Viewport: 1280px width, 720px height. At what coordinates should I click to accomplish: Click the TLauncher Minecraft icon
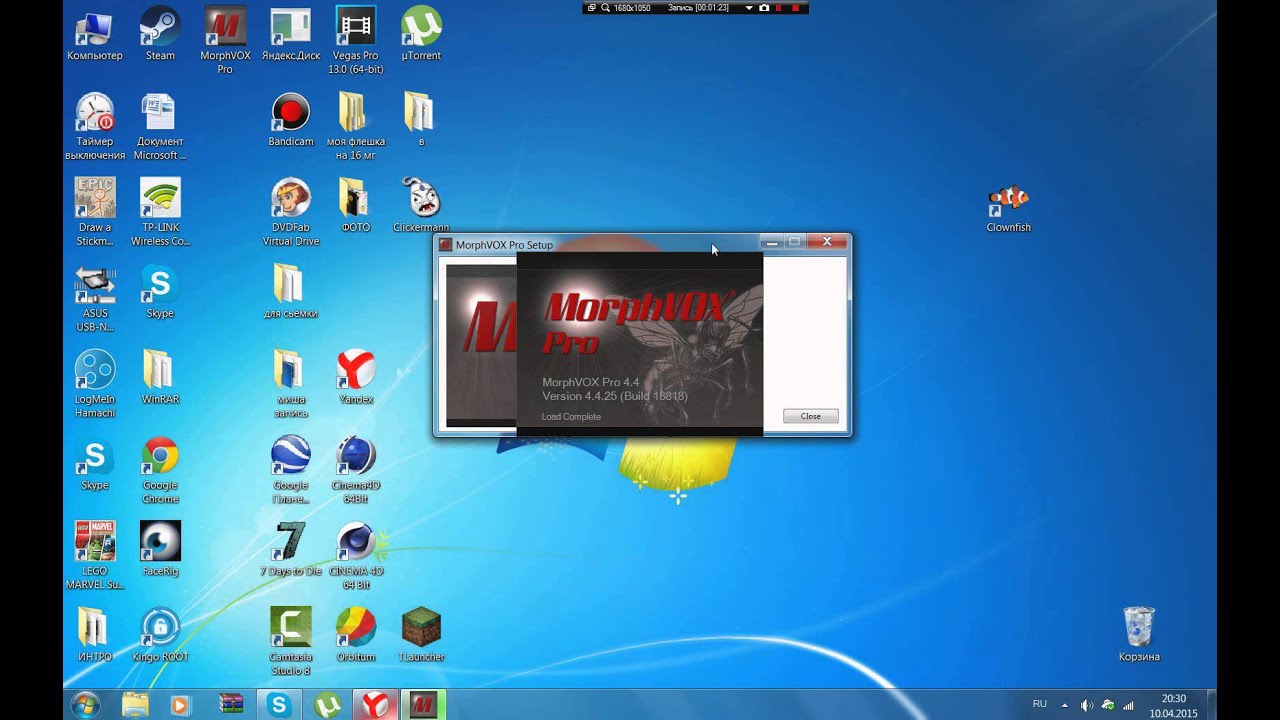click(421, 636)
